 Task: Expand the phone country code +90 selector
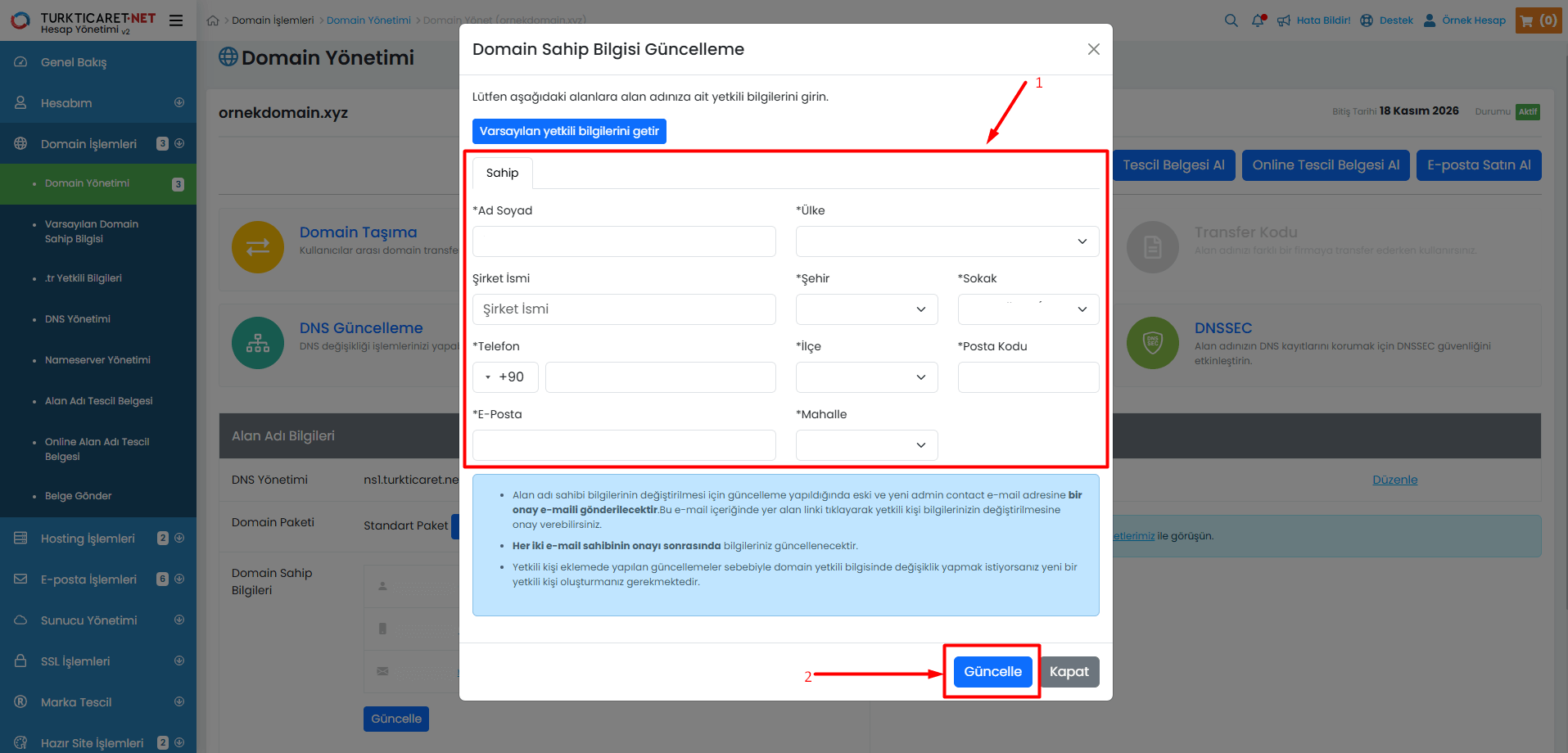point(505,377)
